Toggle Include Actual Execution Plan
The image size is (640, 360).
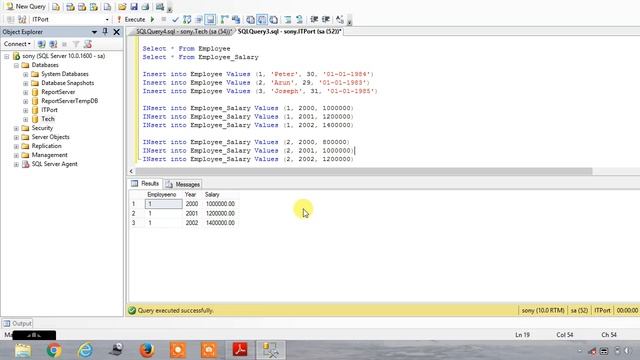pyautogui.click(x=224, y=20)
